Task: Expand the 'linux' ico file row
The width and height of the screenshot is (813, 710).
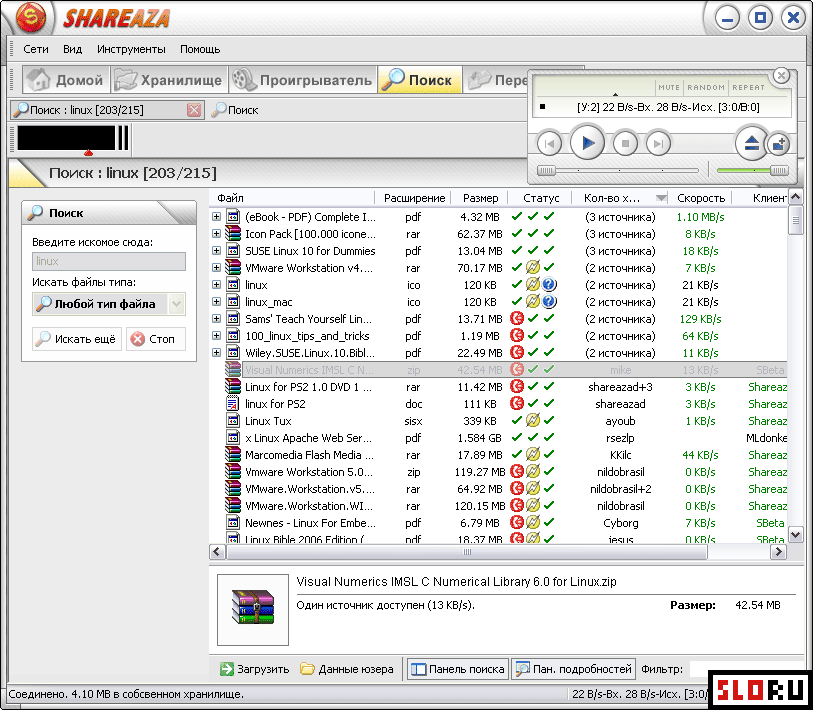Action: click(x=216, y=285)
